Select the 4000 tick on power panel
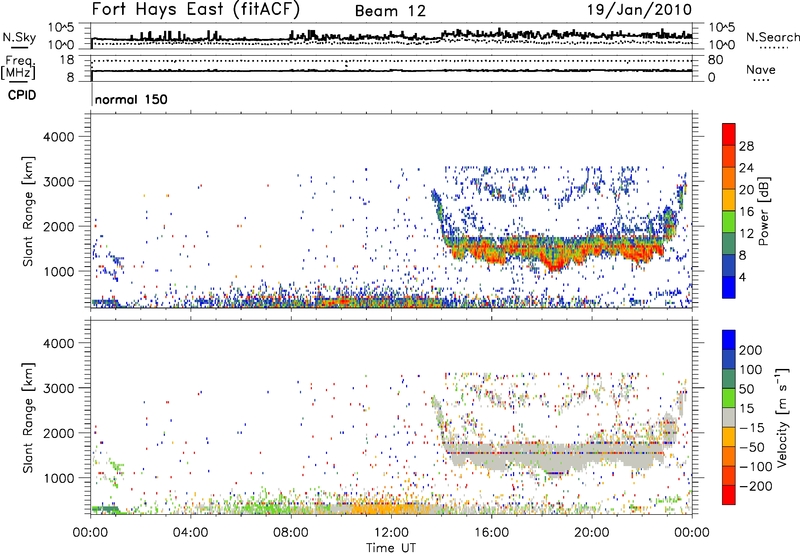The image size is (800, 554). pyautogui.click(x=59, y=137)
